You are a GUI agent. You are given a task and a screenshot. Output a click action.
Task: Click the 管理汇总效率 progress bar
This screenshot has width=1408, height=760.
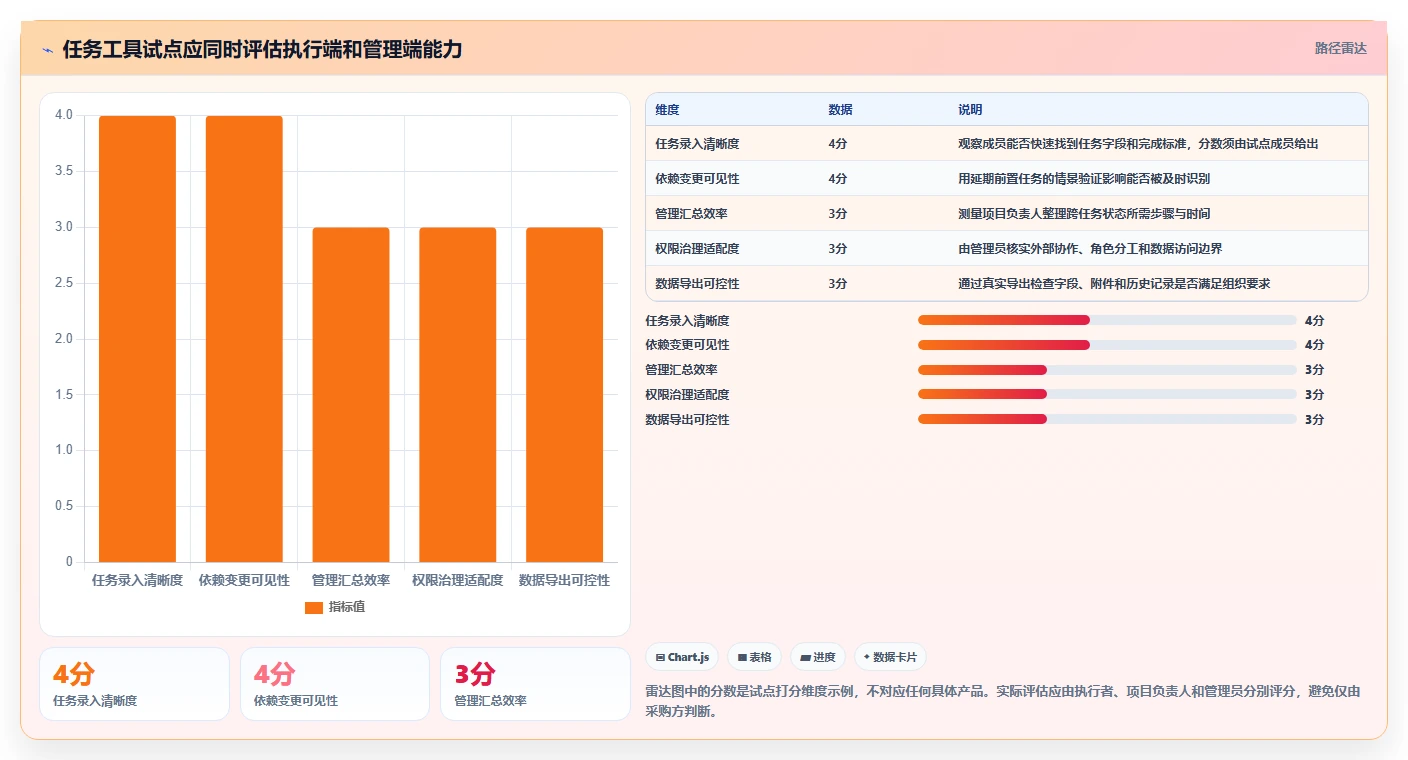[x=1107, y=369]
